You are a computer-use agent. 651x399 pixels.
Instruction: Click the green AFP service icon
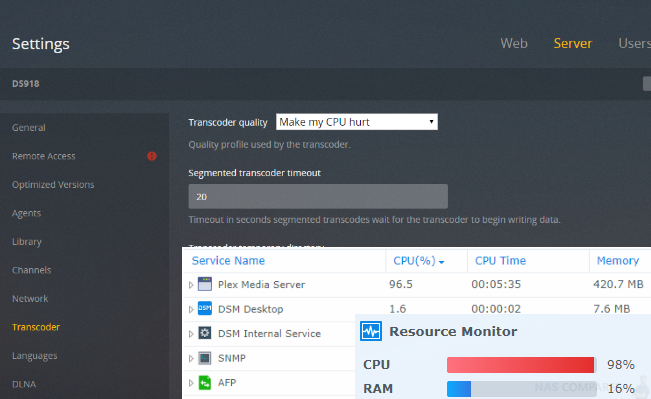click(205, 382)
